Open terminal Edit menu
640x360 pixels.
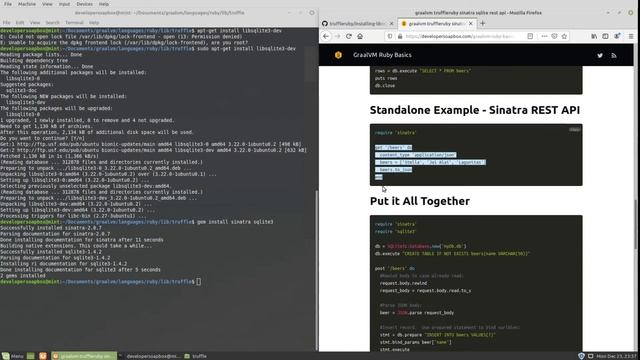pos(20,23)
